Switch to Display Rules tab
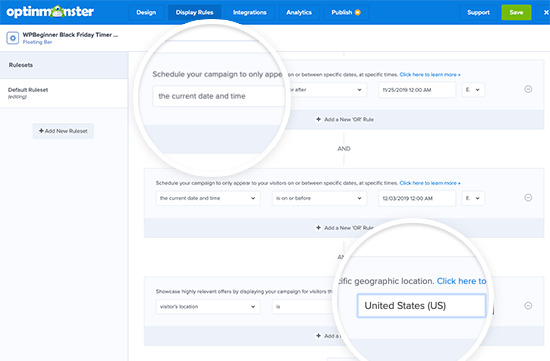Screen dimensions: 550x361 (194, 12)
